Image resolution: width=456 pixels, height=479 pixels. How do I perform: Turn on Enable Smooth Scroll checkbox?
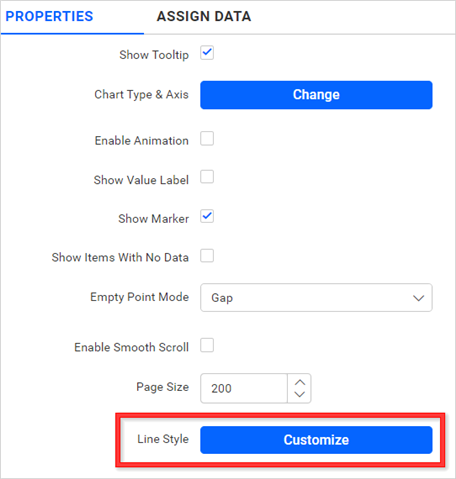207,345
